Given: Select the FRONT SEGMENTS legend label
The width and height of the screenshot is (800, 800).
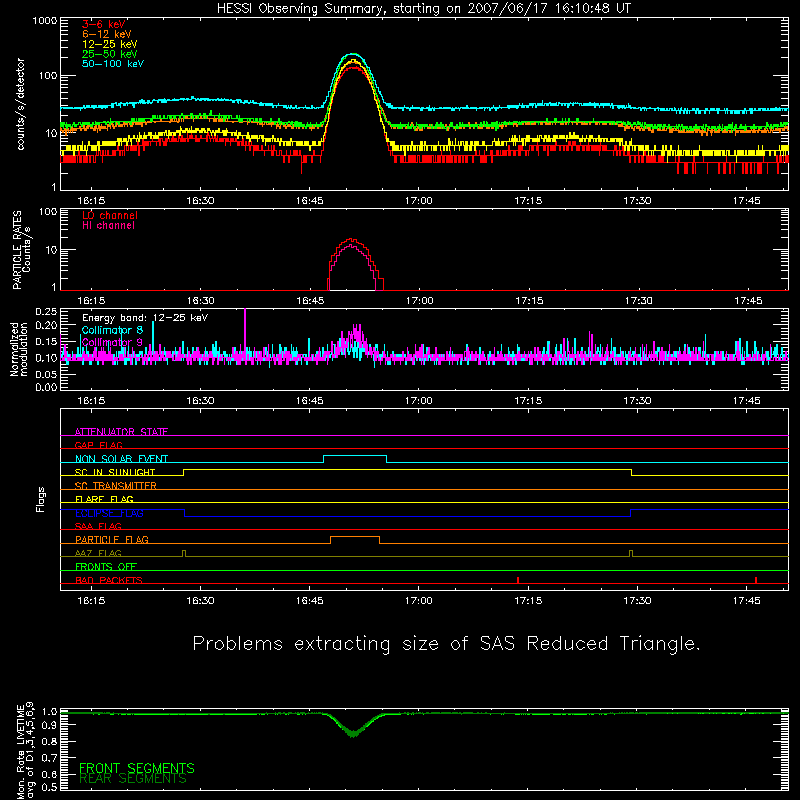Looking at the screenshot, I should pyautogui.click(x=137, y=768).
